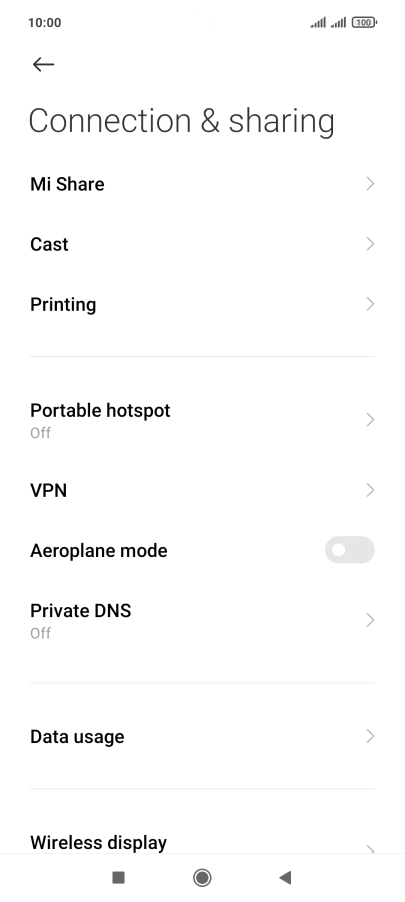Open chevron next to Mi Share
The image size is (405, 902).
[x=370, y=184]
